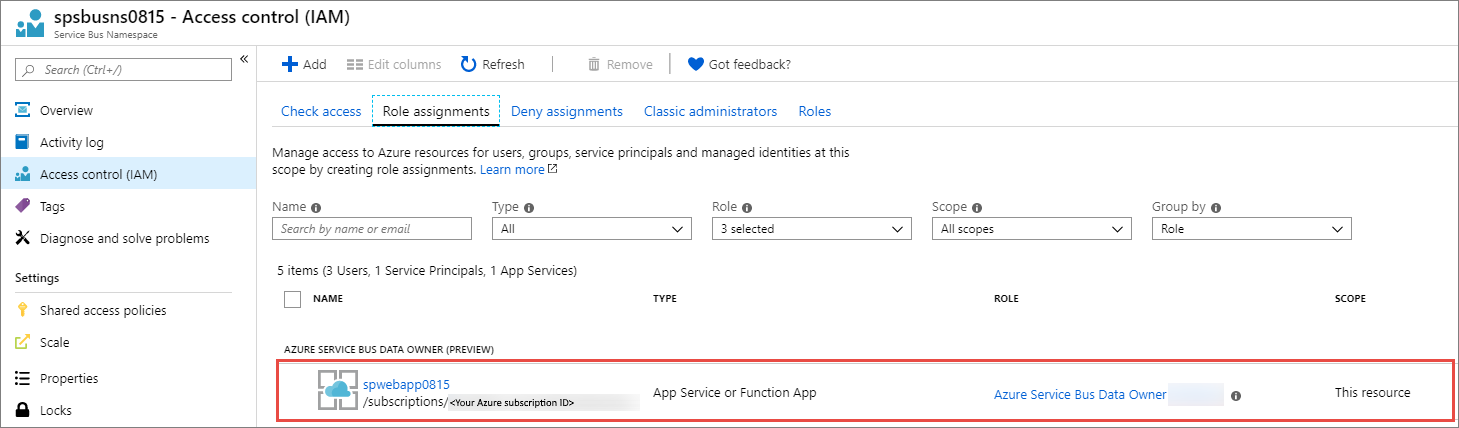Click the Shared access policies key icon

(23, 310)
